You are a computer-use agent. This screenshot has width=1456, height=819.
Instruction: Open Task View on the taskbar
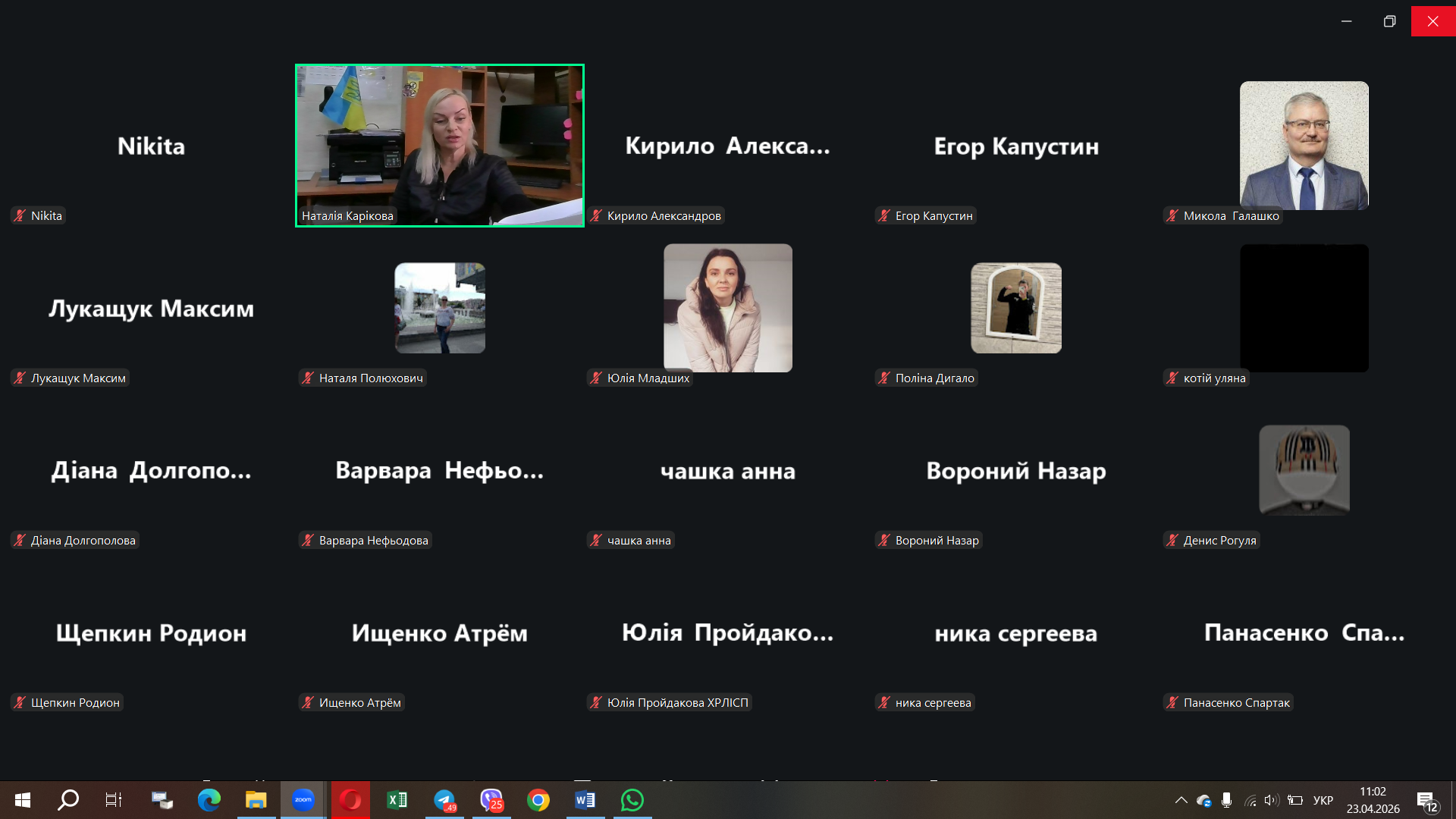(x=114, y=800)
